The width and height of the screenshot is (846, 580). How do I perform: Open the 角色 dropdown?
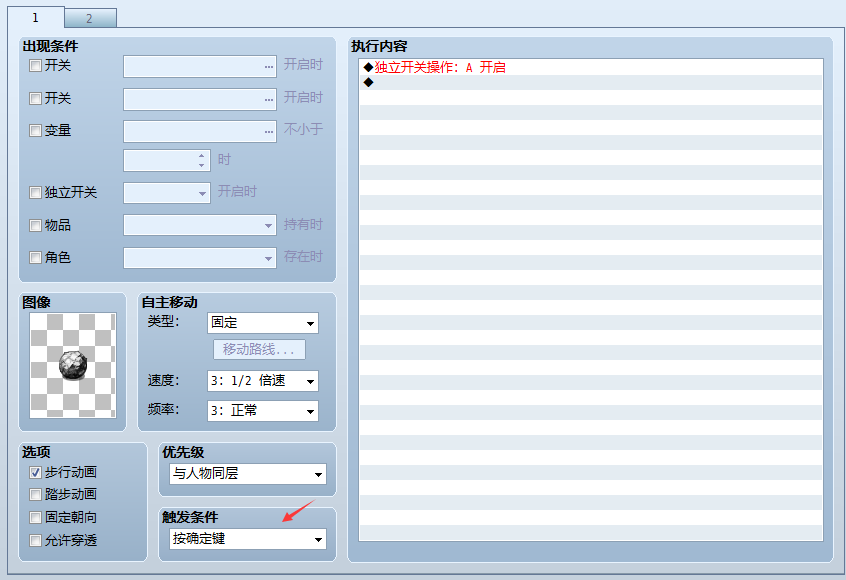tap(200, 258)
